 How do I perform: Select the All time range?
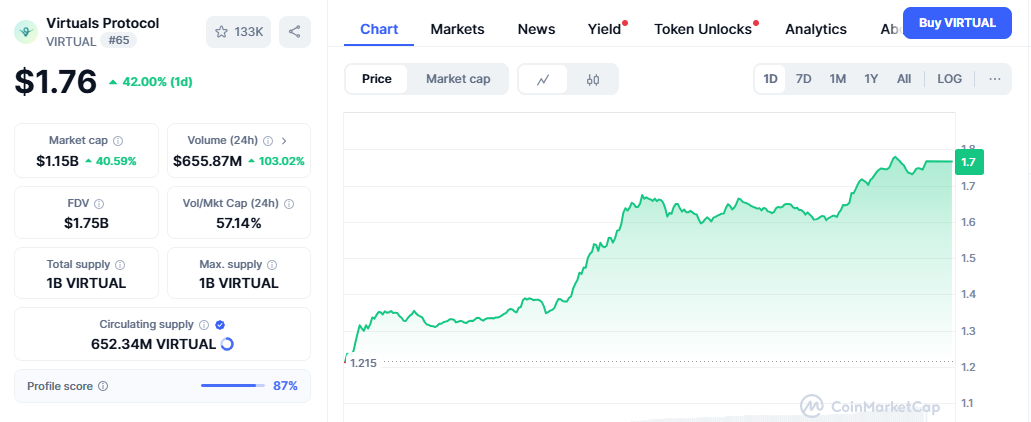(x=904, y=79)
